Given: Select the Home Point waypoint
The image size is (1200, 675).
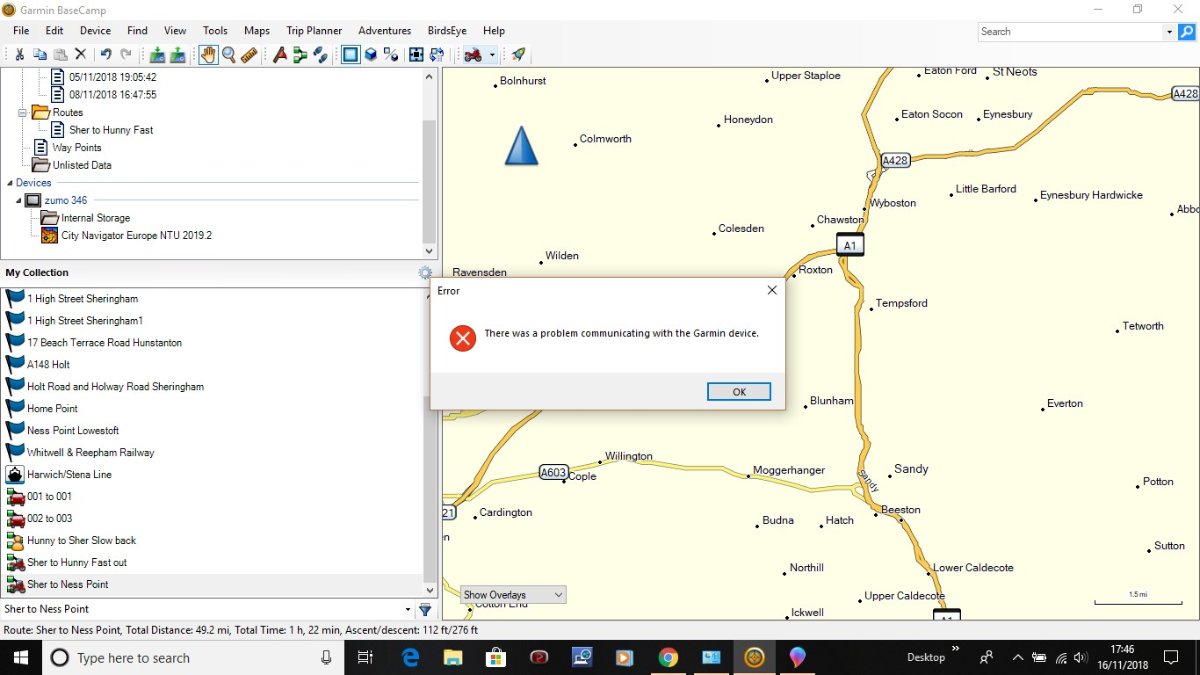Looking at the screenshot, I should tap(52, 409).
